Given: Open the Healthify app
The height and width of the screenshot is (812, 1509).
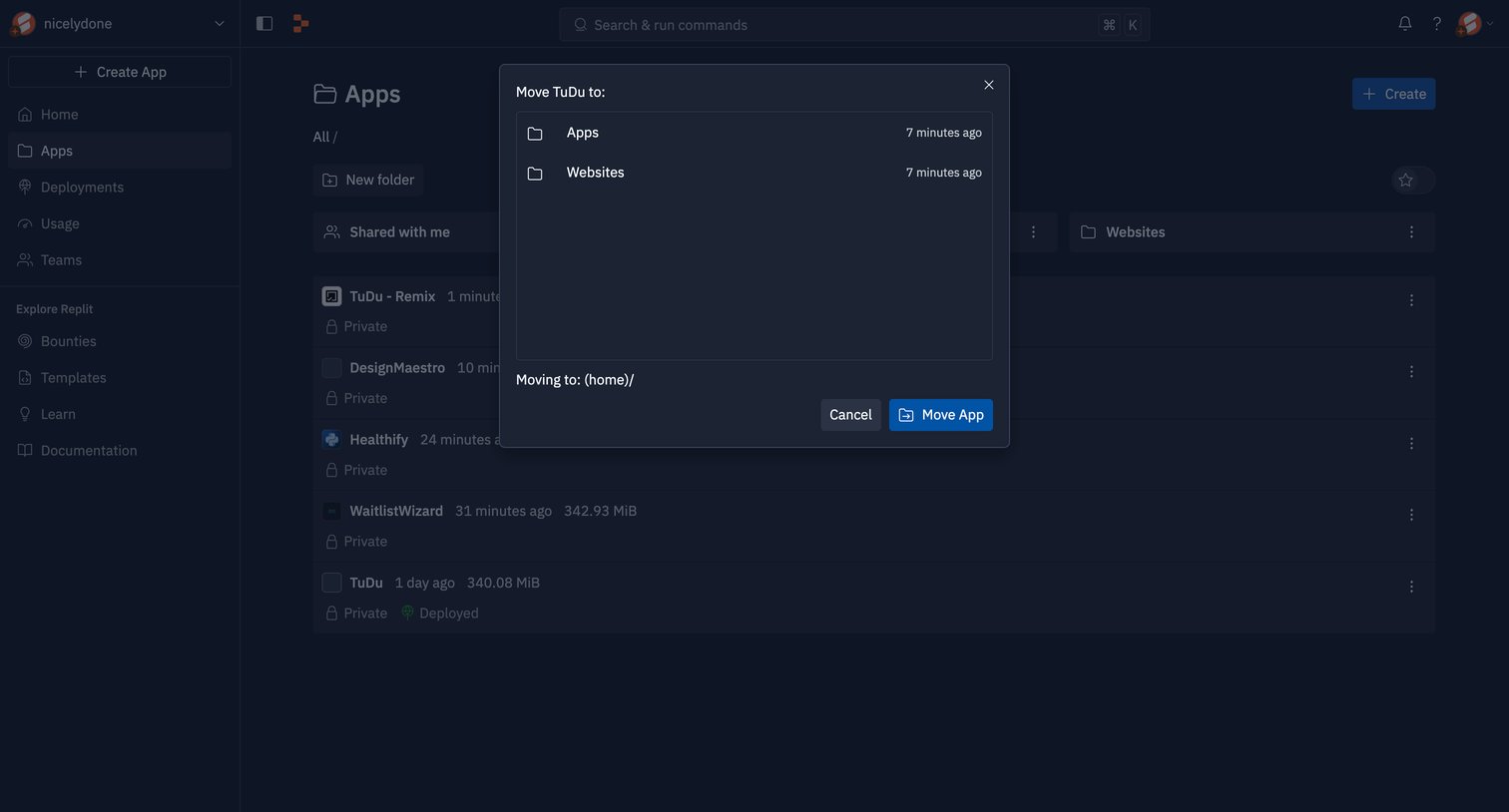Looking at the screenshot, I should point(379,440).
